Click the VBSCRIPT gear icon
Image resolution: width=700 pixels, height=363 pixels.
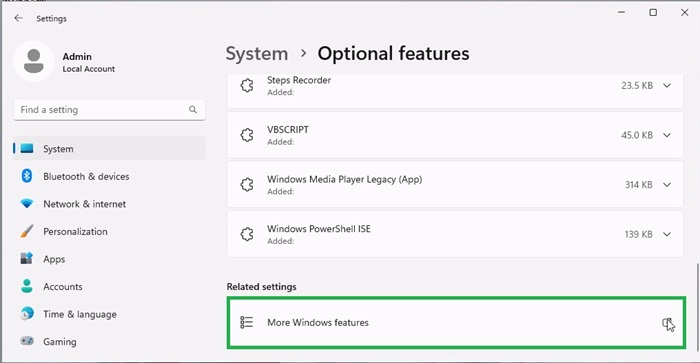pos(247,135)
